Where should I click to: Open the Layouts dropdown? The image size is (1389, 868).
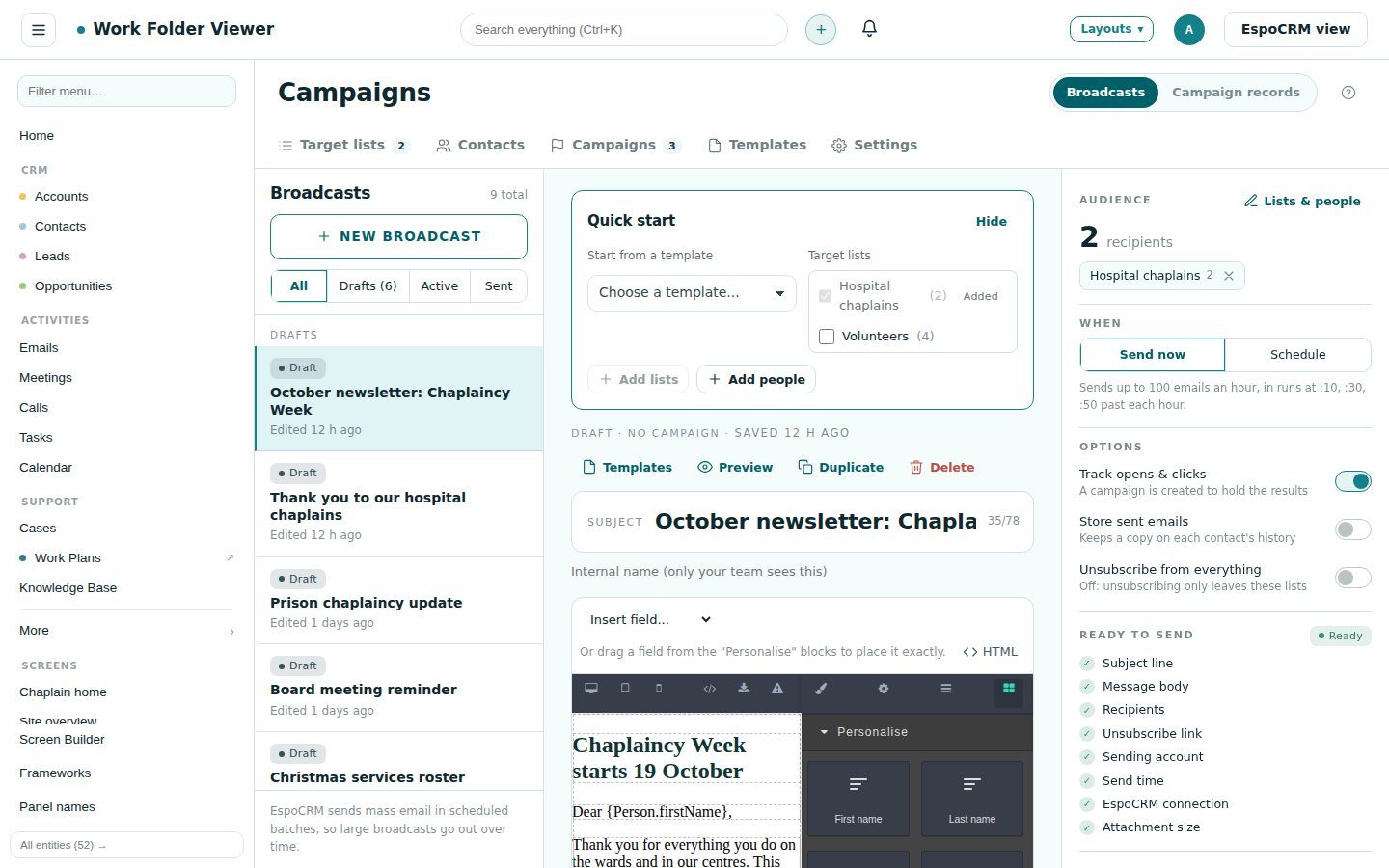click(x=1111, y=29)
